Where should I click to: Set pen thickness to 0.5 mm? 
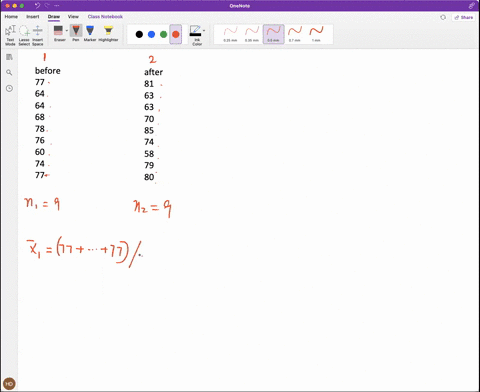[x=274, y=34]
